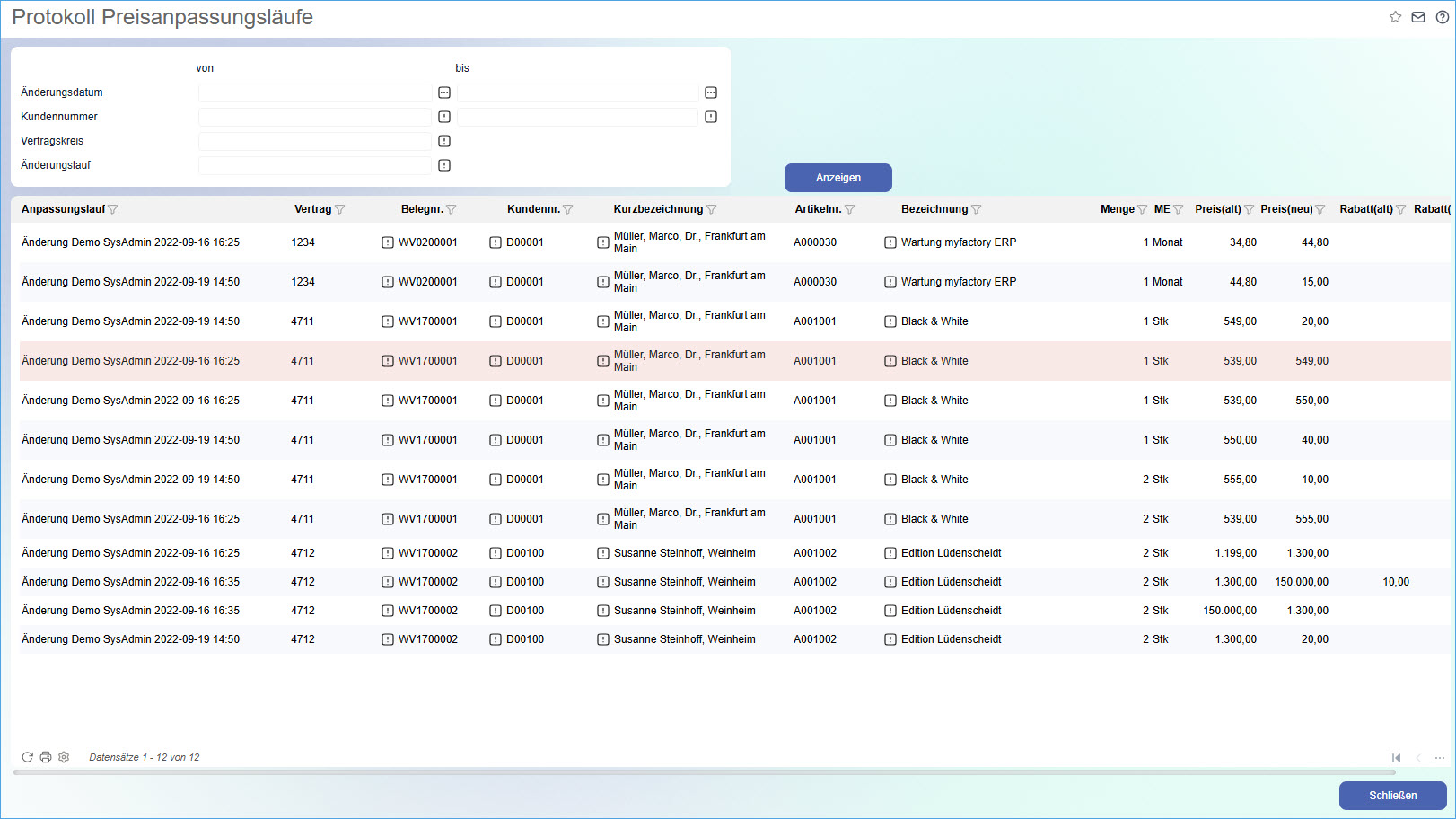Open info icon beside Belegnr. WV0200001 first row
1456x819 pixels.
[388, 242]
